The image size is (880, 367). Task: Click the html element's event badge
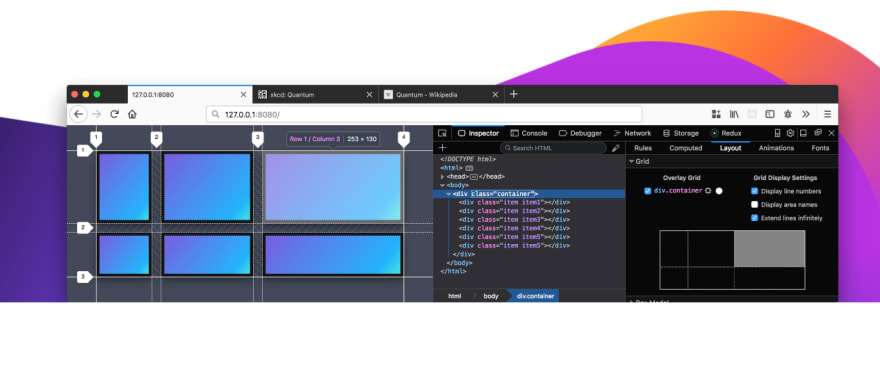coord(469,168)
